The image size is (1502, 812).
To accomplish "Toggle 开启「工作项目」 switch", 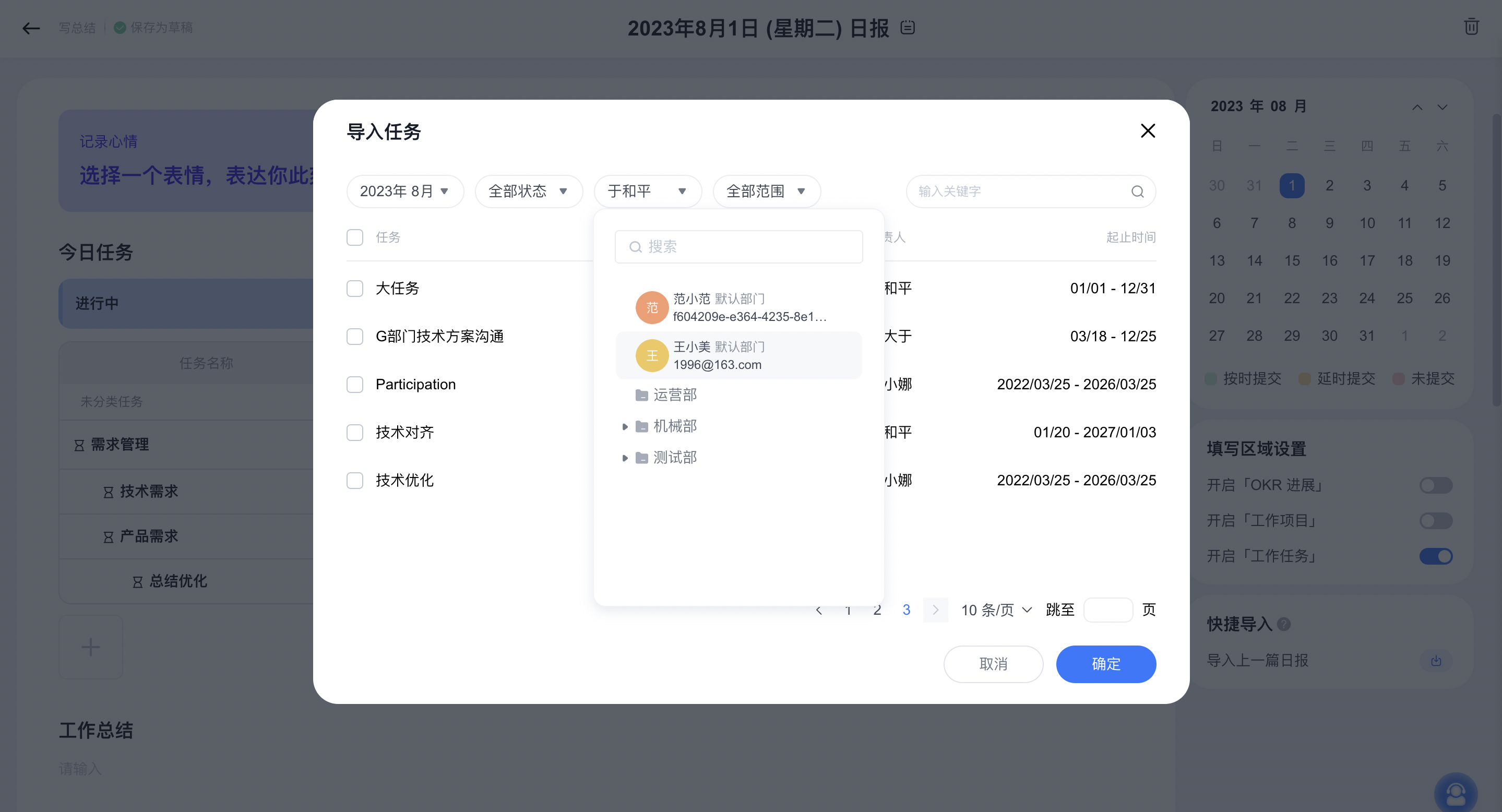I will pos(1436,520).
